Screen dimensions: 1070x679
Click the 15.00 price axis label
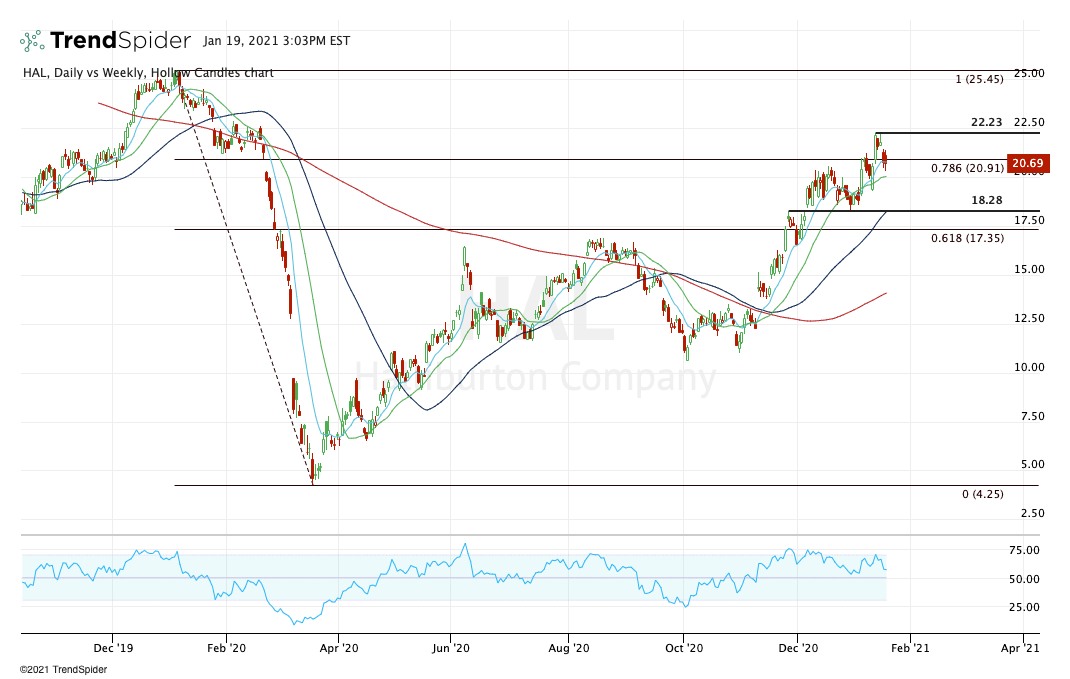[x=1029, y=269]
